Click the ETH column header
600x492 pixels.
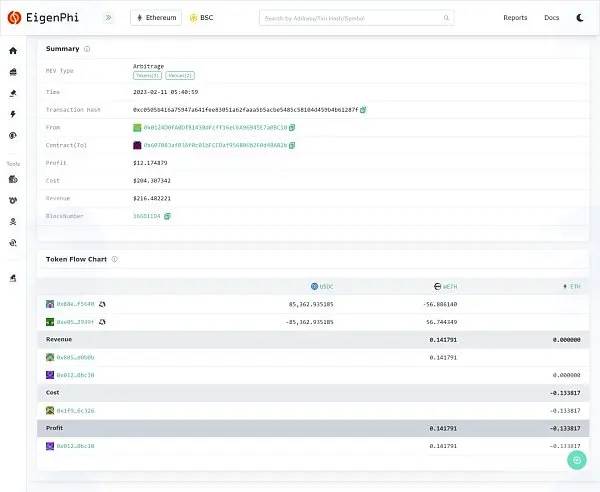pos(572,286)
